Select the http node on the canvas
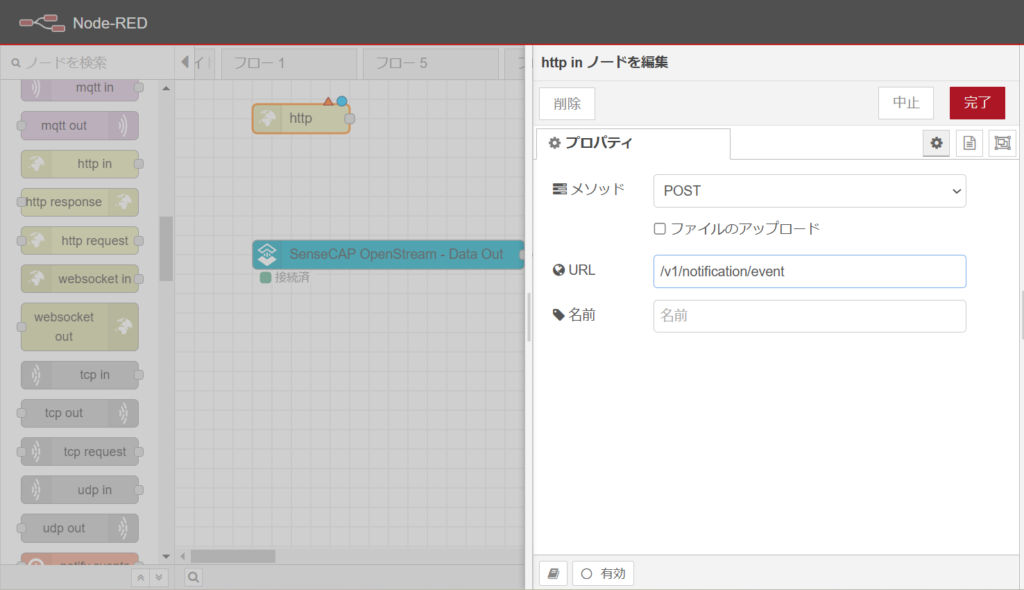Screen dimensions: 1024x590 pos(301,118)
